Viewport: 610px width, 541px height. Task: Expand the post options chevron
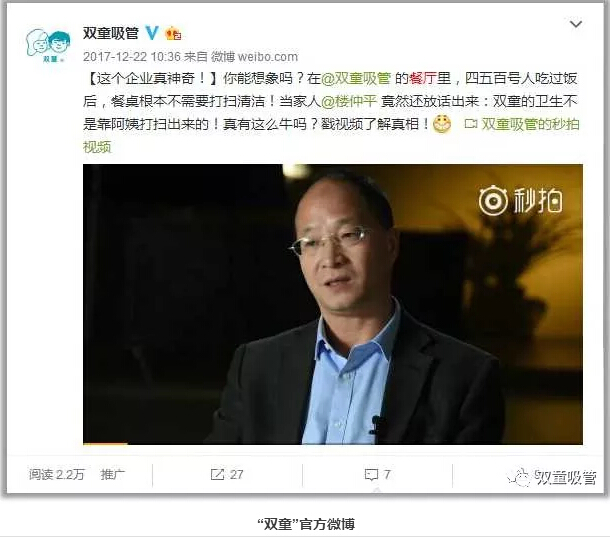click(x=576, y=24)
